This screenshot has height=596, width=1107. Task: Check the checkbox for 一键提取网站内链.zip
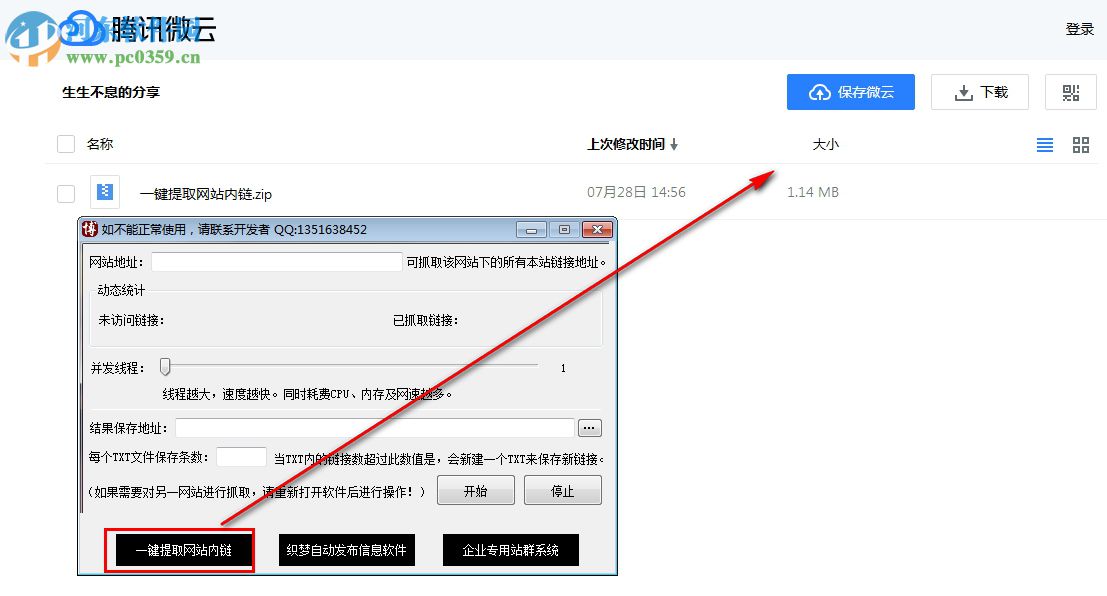tap(65, 191)
